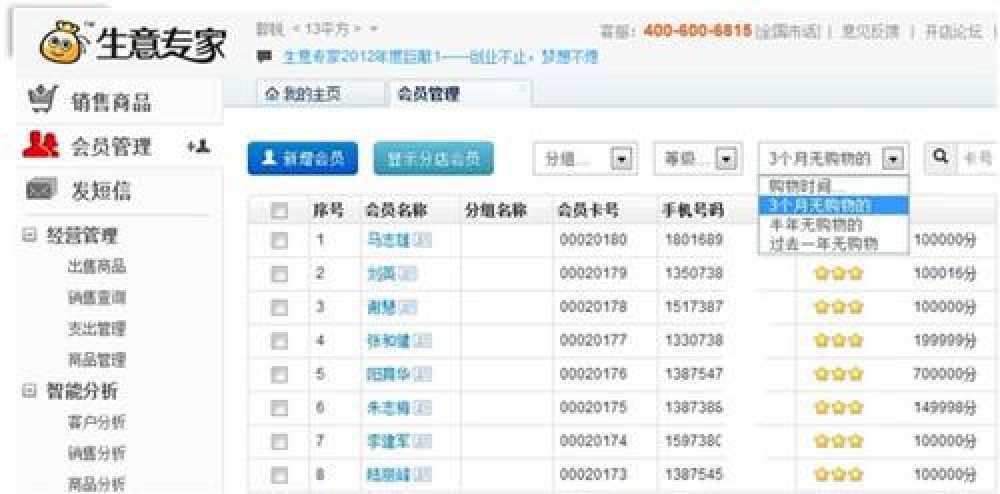Click the star rating in row with card 00020178
1000x494 pixels.
(x=839, y=307)
